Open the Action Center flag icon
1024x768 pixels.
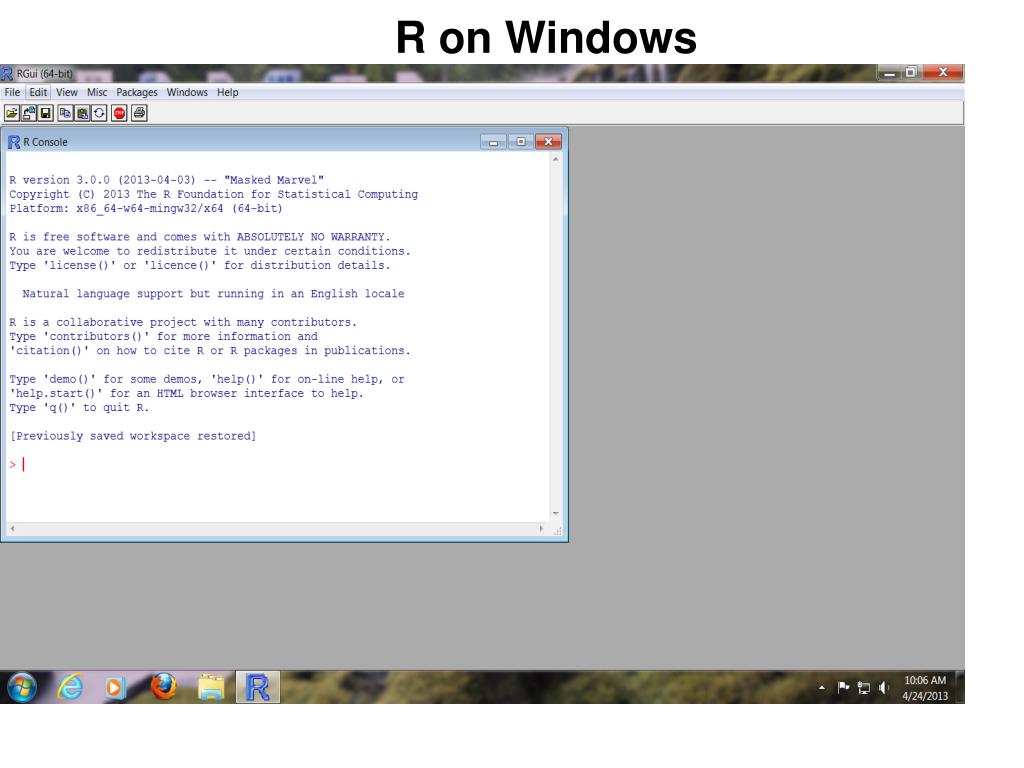click(843, 687)
